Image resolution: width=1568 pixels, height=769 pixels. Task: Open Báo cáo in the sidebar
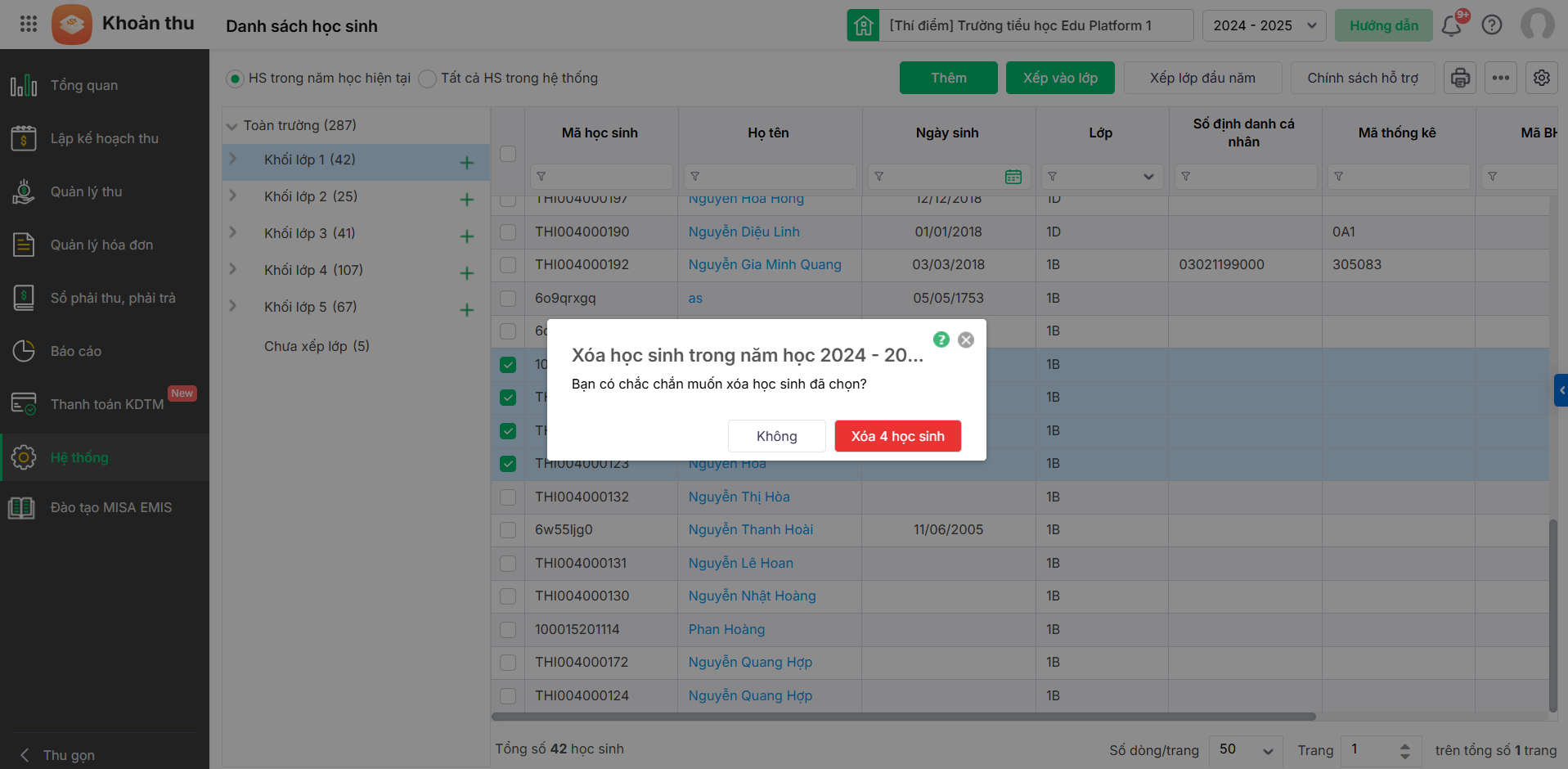pos(76,351)
